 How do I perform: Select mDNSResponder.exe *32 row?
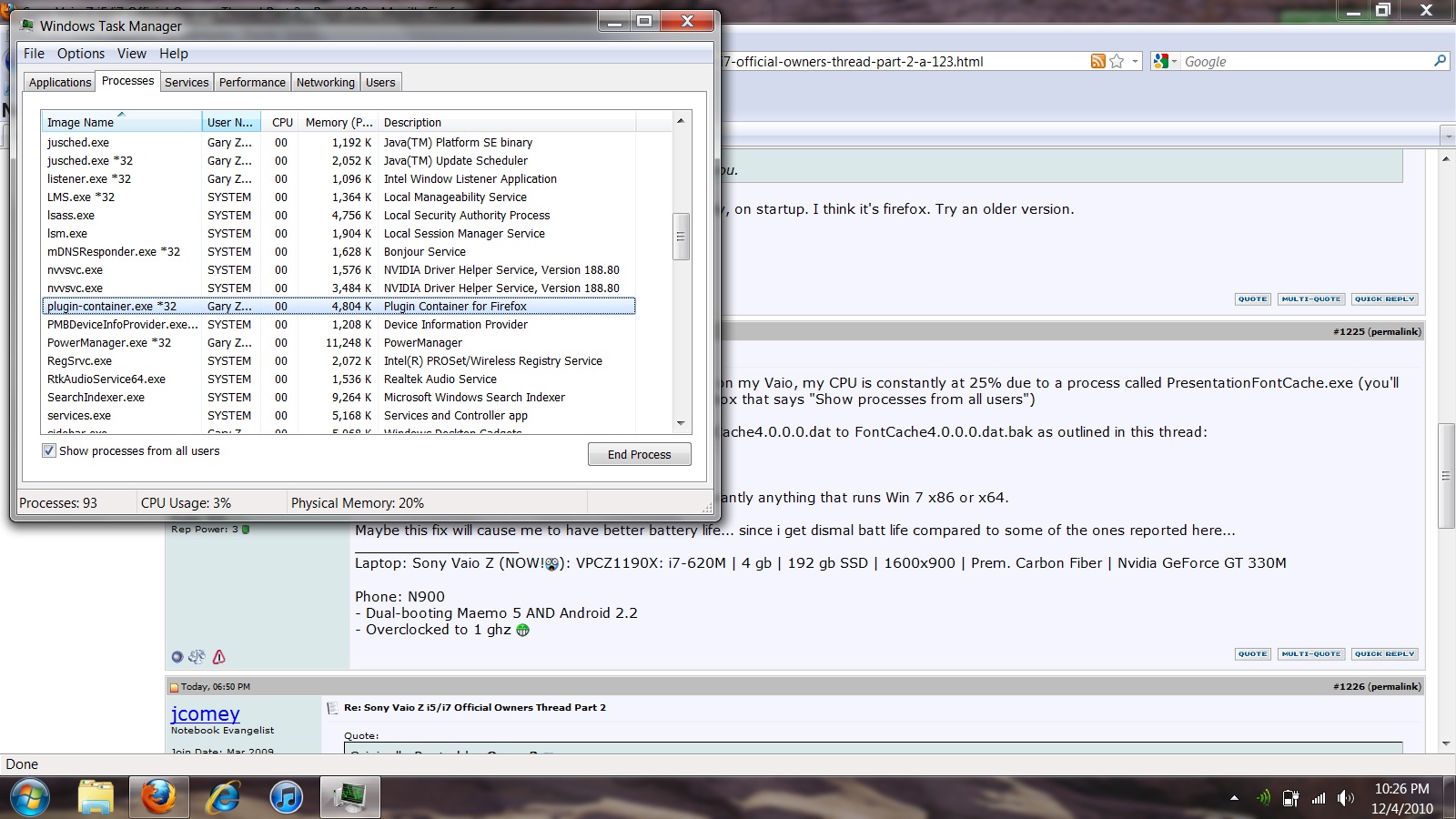tap(339, 251)
